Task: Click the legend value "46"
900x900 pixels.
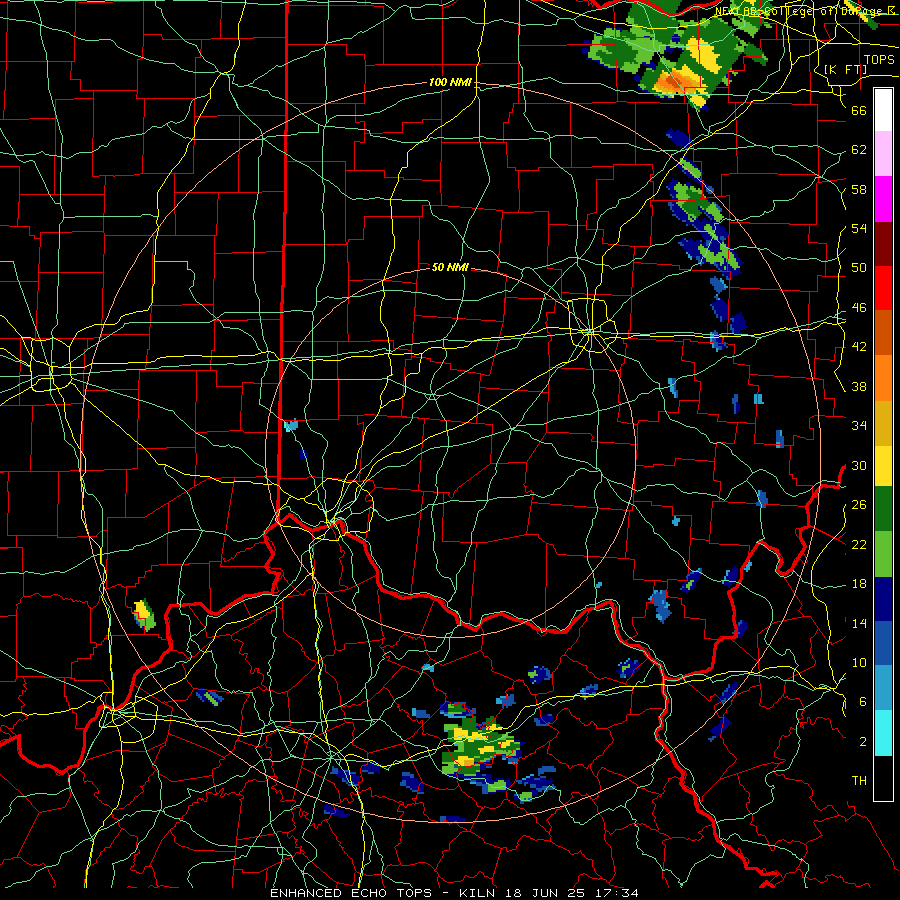Action: 859,307
